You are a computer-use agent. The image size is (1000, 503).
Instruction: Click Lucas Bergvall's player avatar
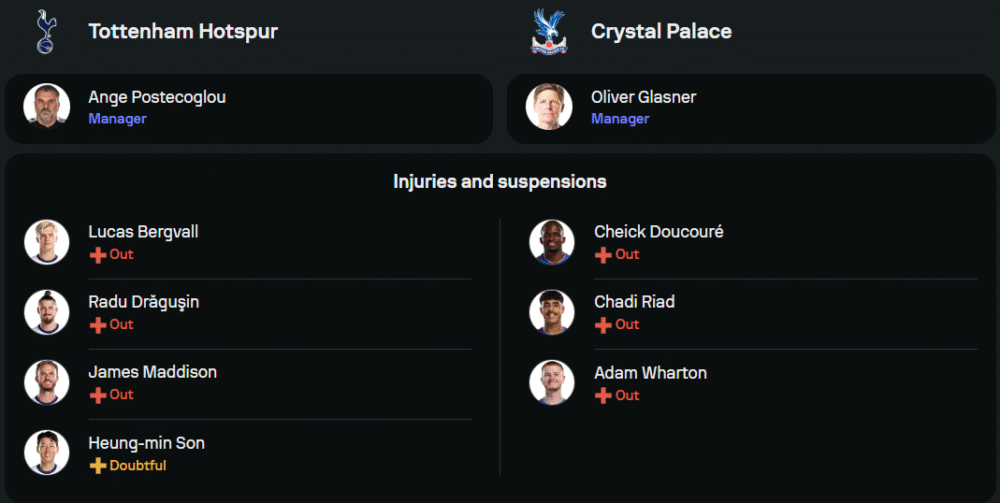[x=46, y=242]
